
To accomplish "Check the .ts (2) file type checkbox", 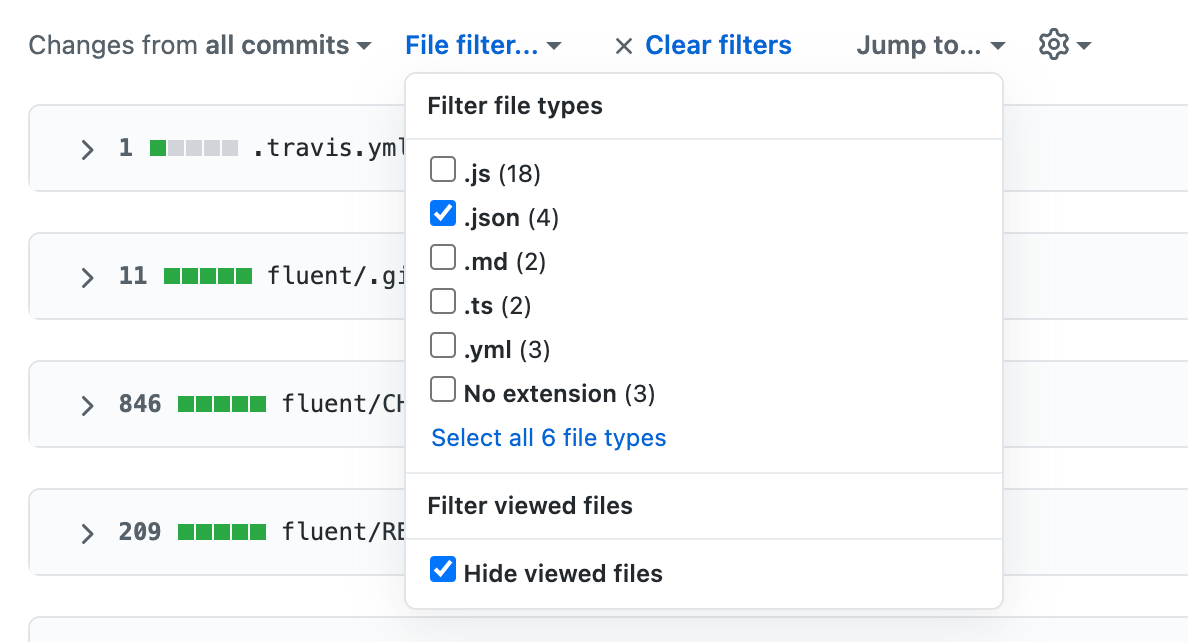I will pyautogui.click(x=442, y=300).
